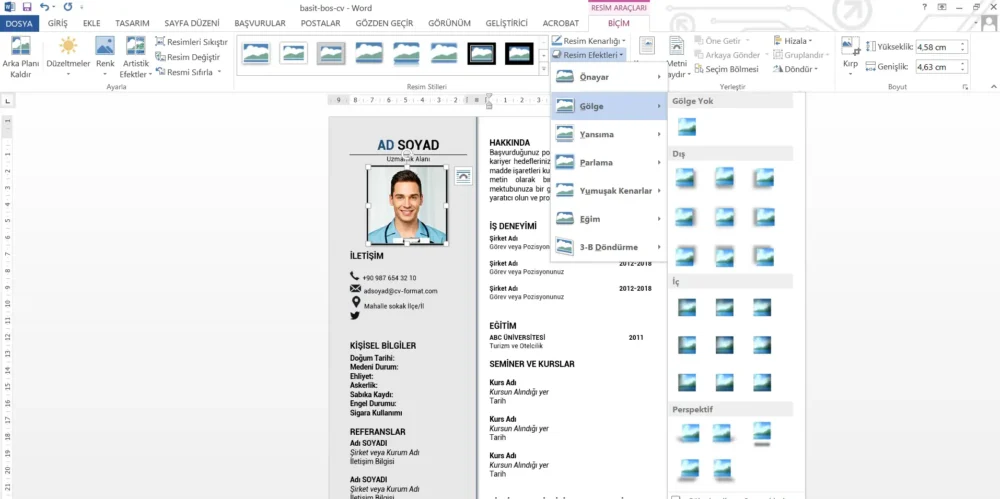Click the HAKKINDA heading in the CV
Image resolution: width=1000 pixels, height=499 pixels.
(x=510, y=142)
